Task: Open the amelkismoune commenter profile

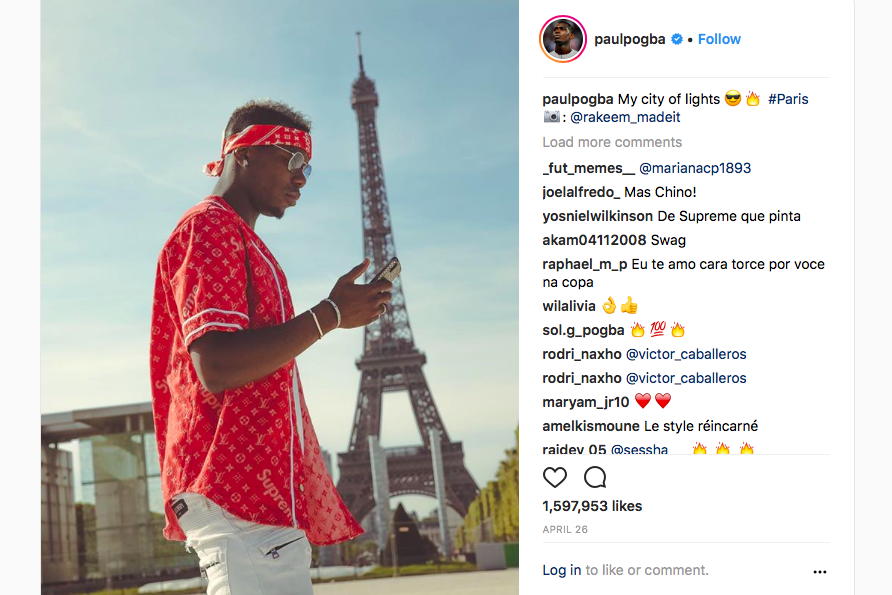Action: coord(590,426)
